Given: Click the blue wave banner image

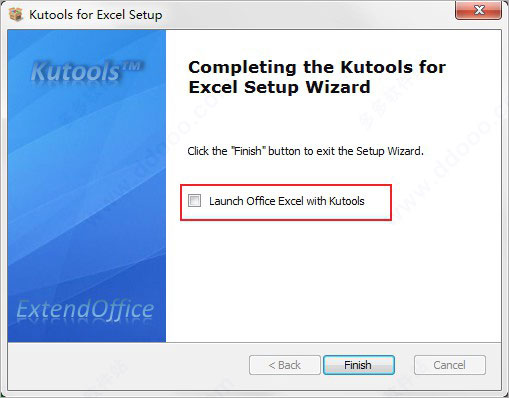Looking at the screenshot, I should (87, 186).
